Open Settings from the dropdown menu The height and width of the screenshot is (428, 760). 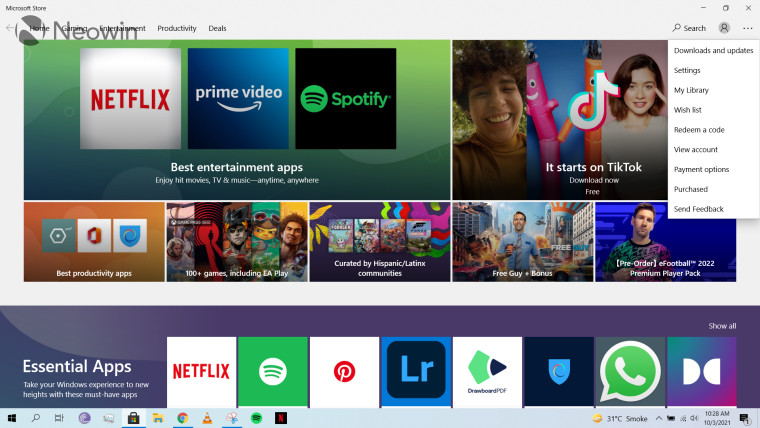[713, 70]
